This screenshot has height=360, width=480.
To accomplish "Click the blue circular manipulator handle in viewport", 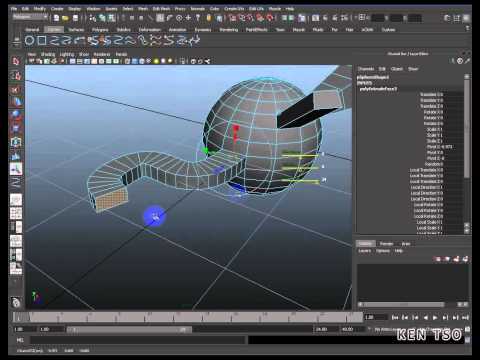I will point(155,216).
